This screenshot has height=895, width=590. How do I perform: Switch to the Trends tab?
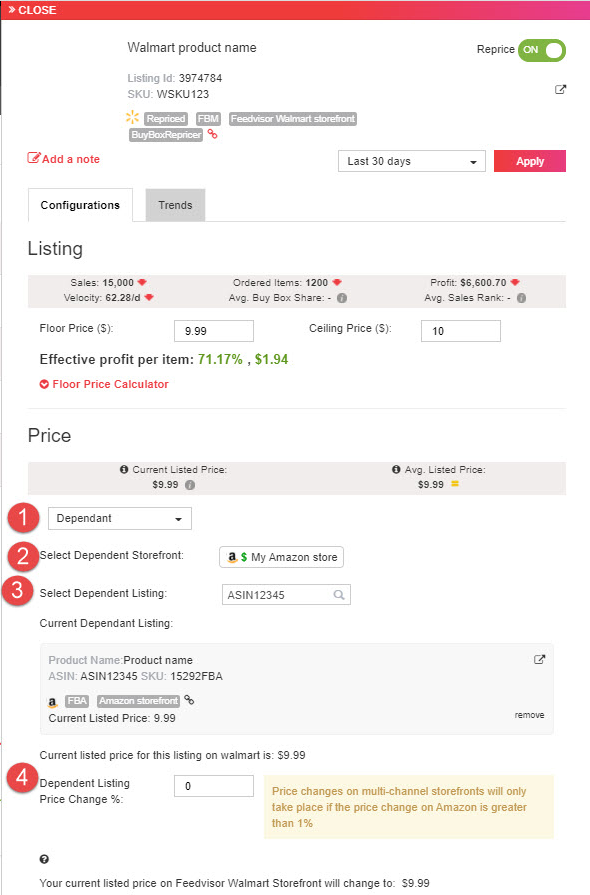coord(175,205)
